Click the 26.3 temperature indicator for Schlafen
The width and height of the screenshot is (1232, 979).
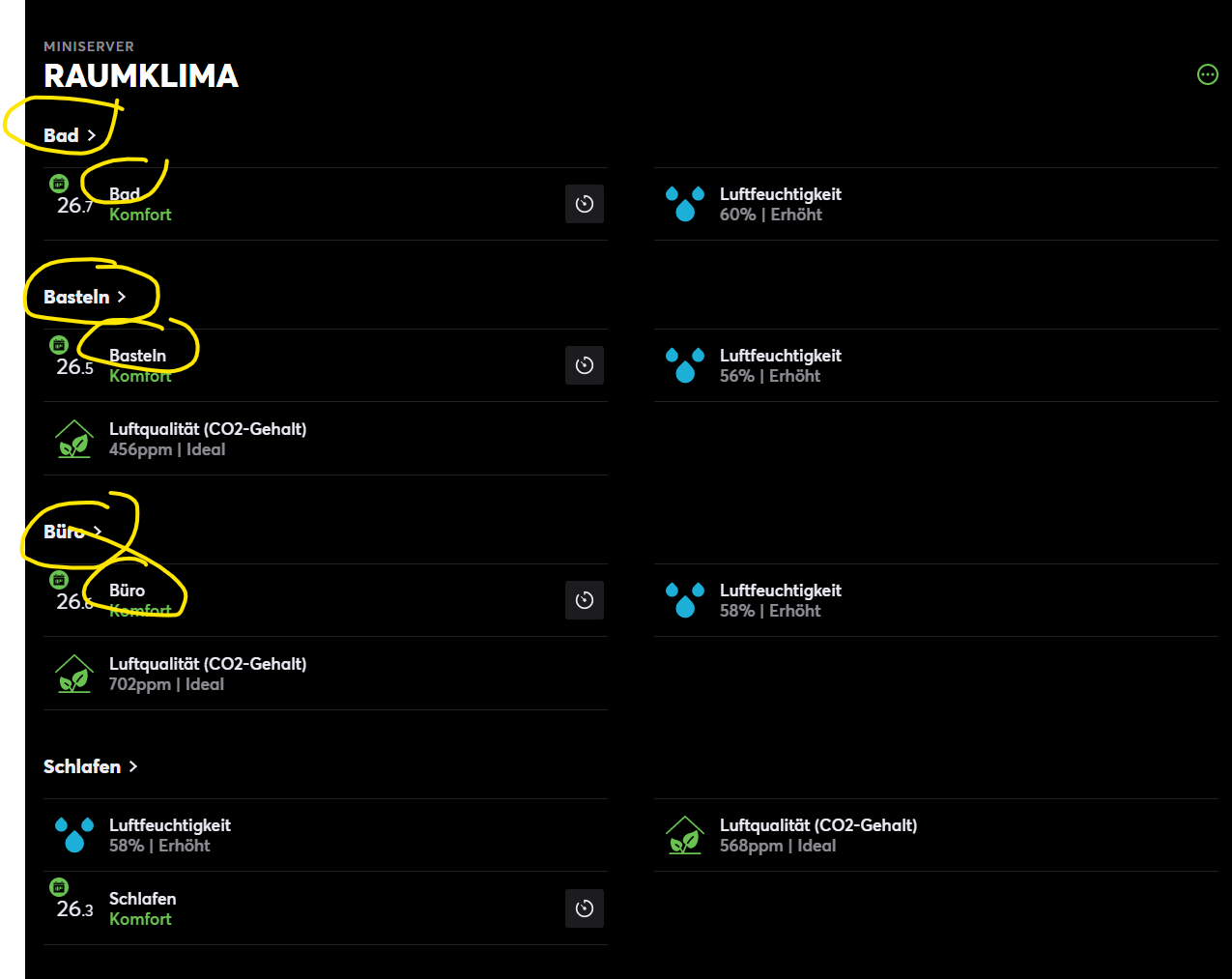click(x=74, y=908)
